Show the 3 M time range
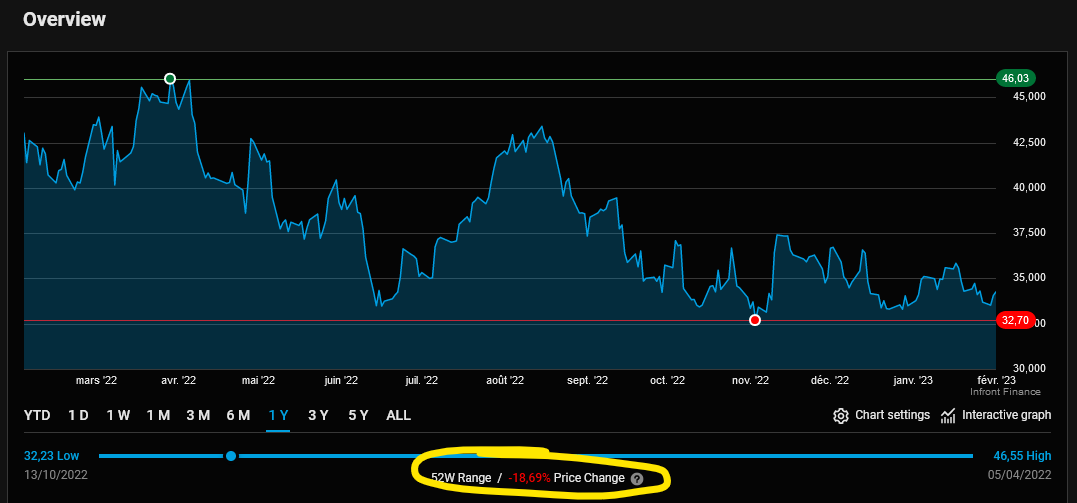 [198, 415]
